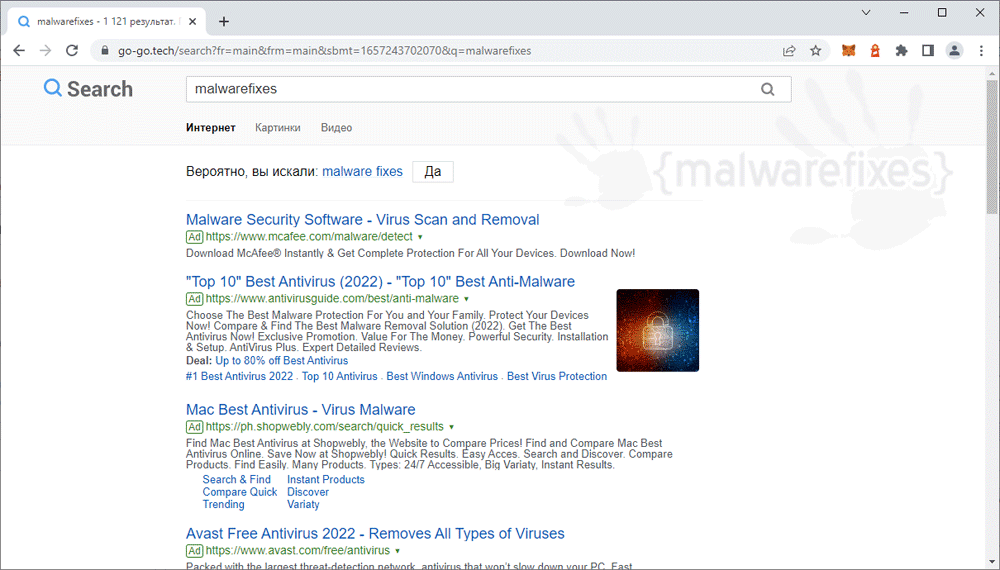Select the malwarefixes browser tab
1000x570 pixels.
click(x=105, y=22)
